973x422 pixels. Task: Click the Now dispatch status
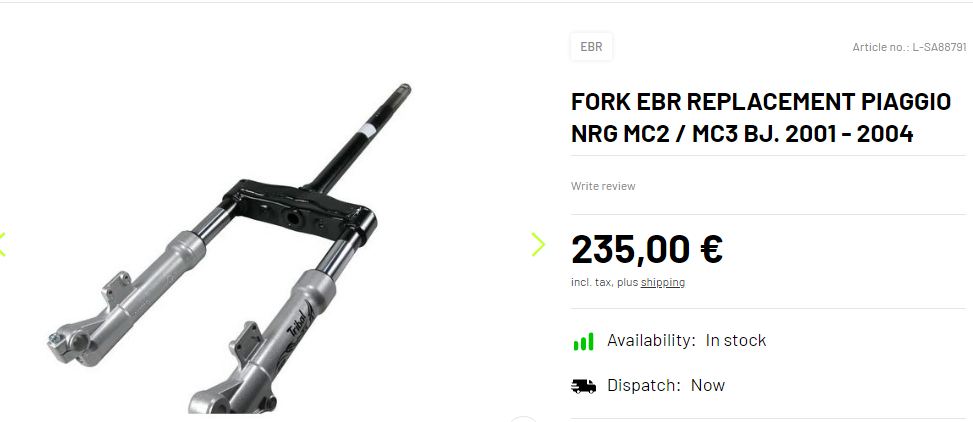tap(708, 385)
